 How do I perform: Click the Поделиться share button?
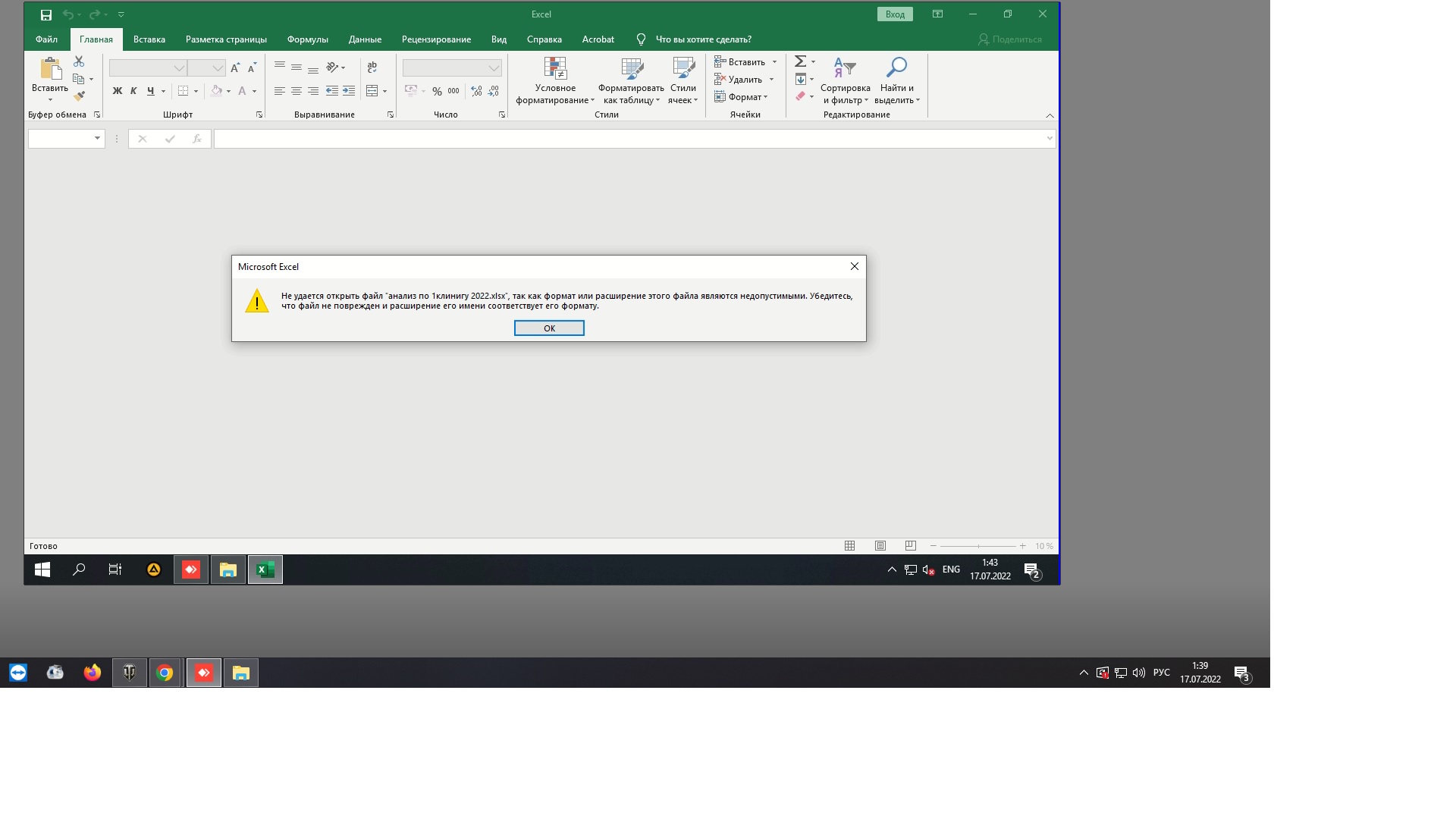tap(1010, 39)
